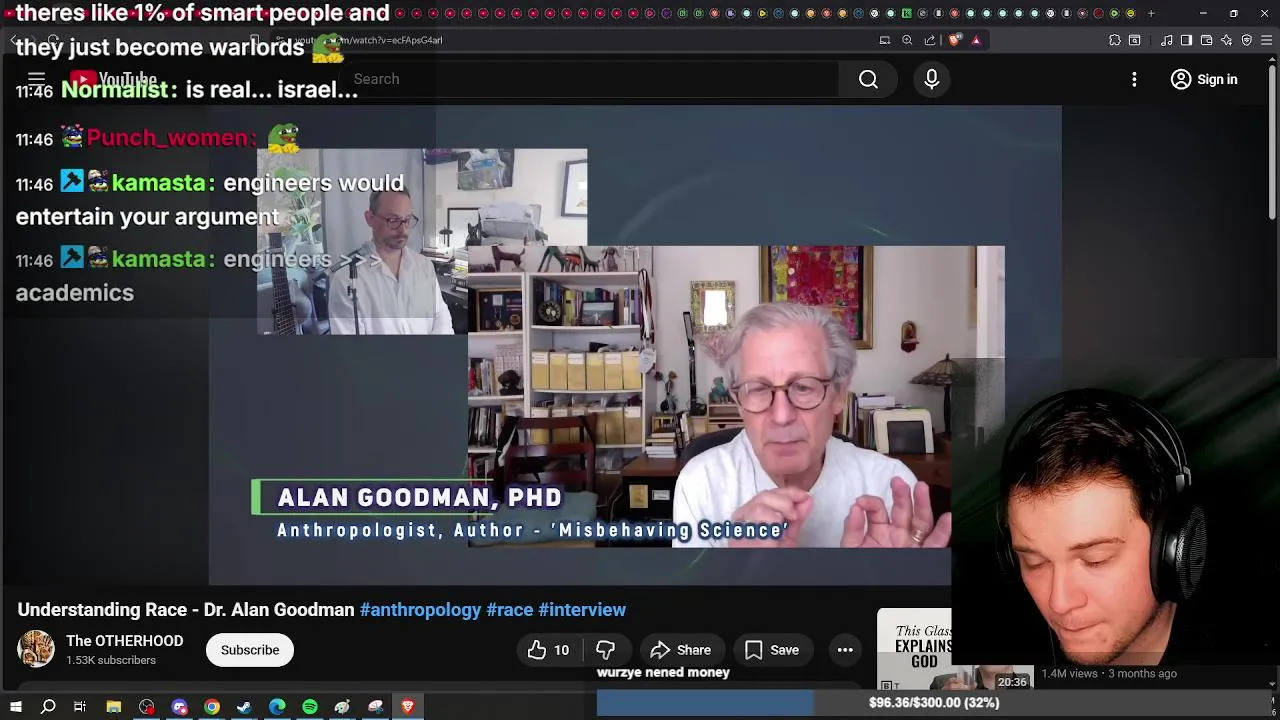Screen dimensions: 1280x720
Task: Click the browser address bar URL
Action: [368, 40]
